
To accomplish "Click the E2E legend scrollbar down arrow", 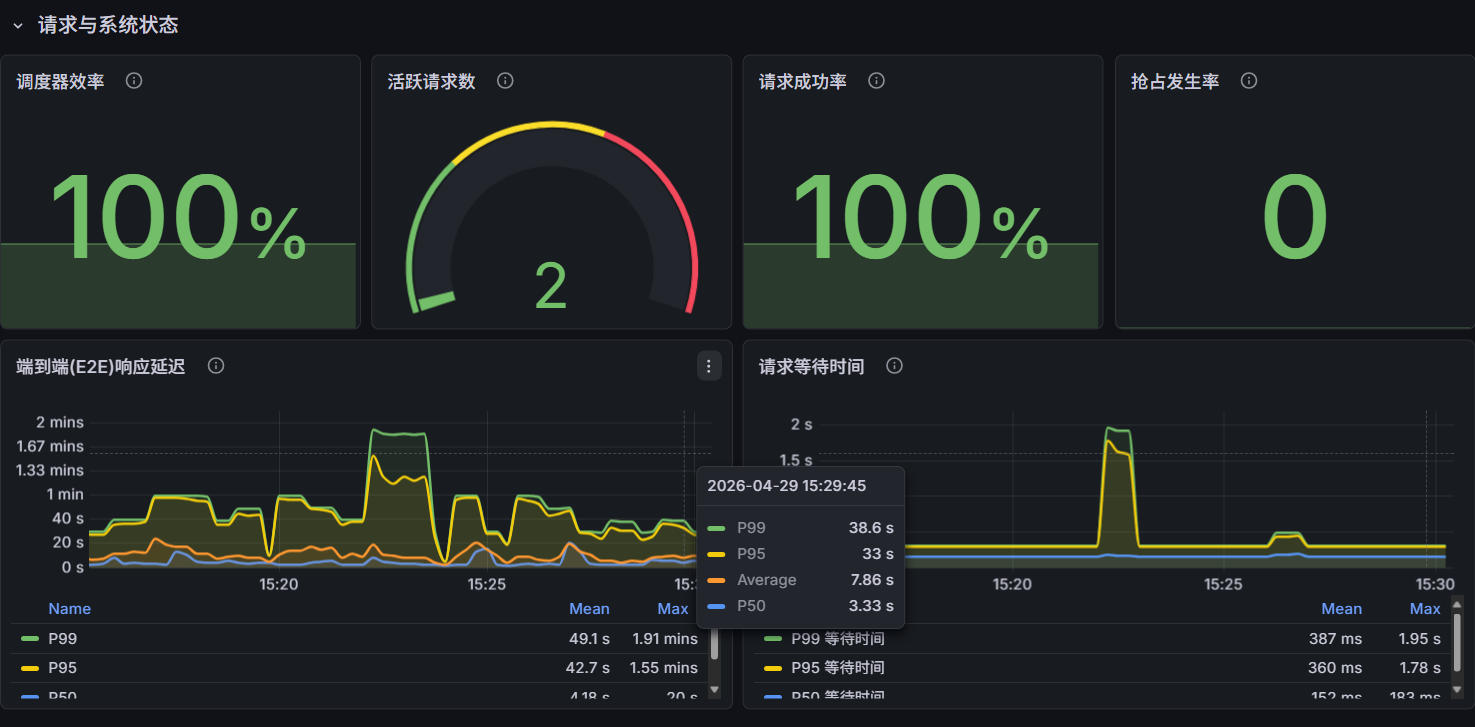I will (714, 690).
